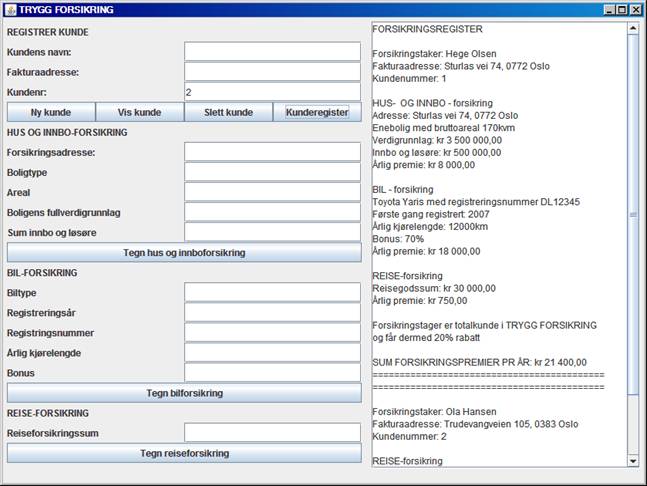Click the line Kundenummer: 2
The width and height of the screenshot is (647, 486).
[x=409, y=436]
